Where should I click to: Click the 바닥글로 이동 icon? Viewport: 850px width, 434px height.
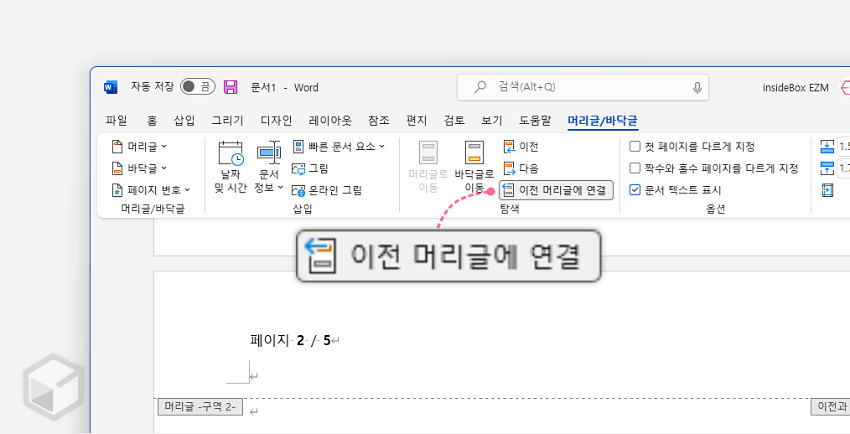(x=474, y=153)
